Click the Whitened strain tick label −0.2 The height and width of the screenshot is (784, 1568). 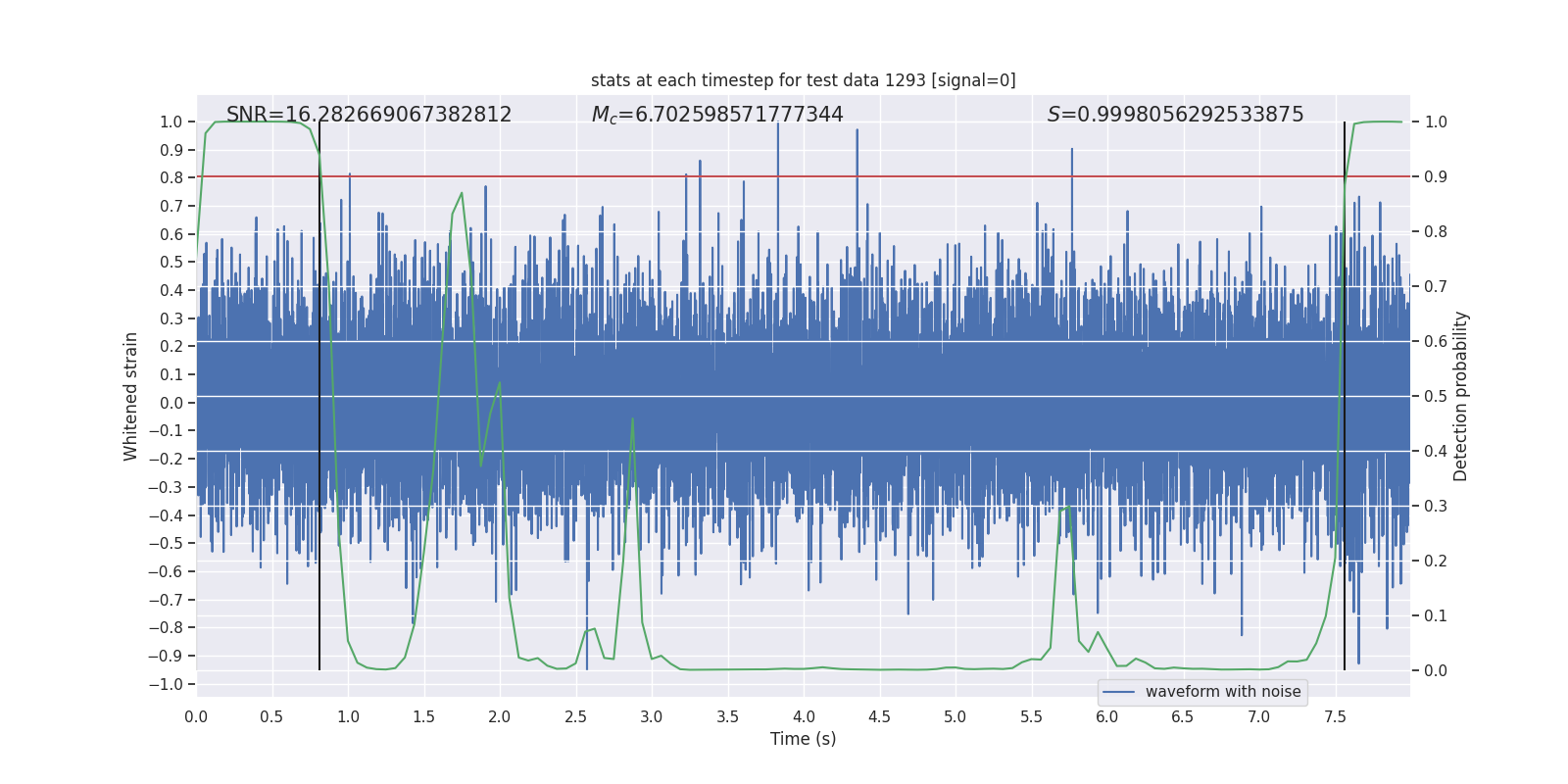(x=166, y=459)
